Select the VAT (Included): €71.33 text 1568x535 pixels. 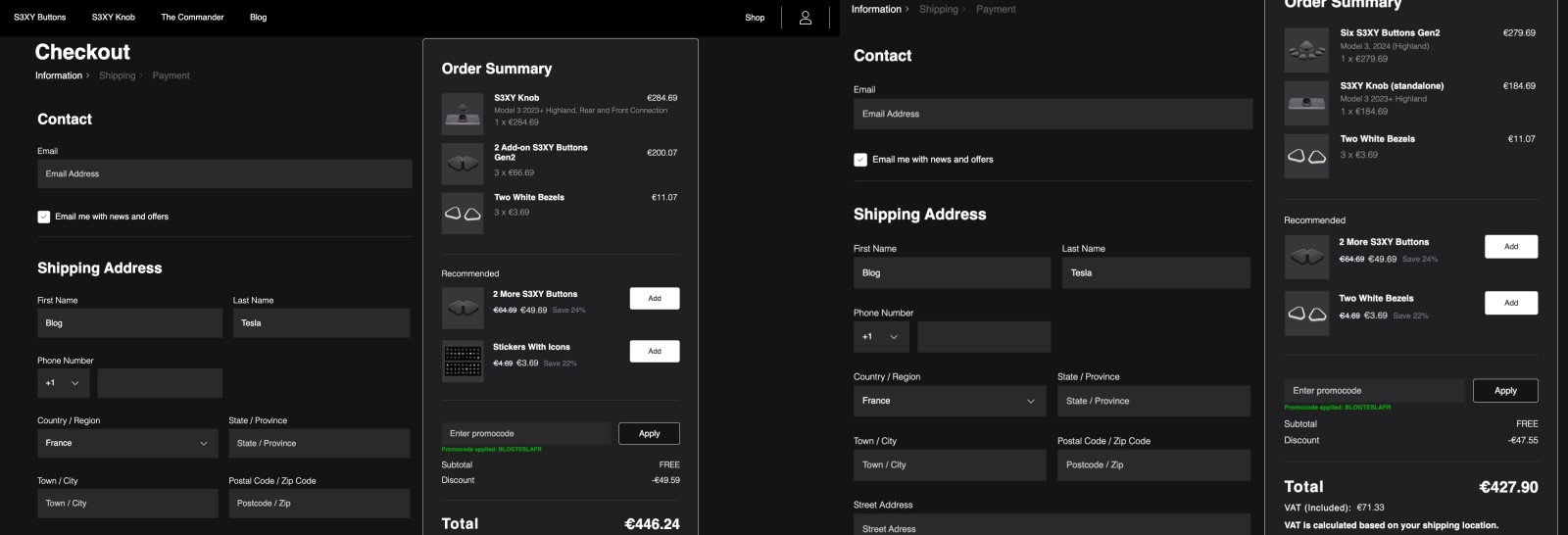click(x=1335, y=509)
